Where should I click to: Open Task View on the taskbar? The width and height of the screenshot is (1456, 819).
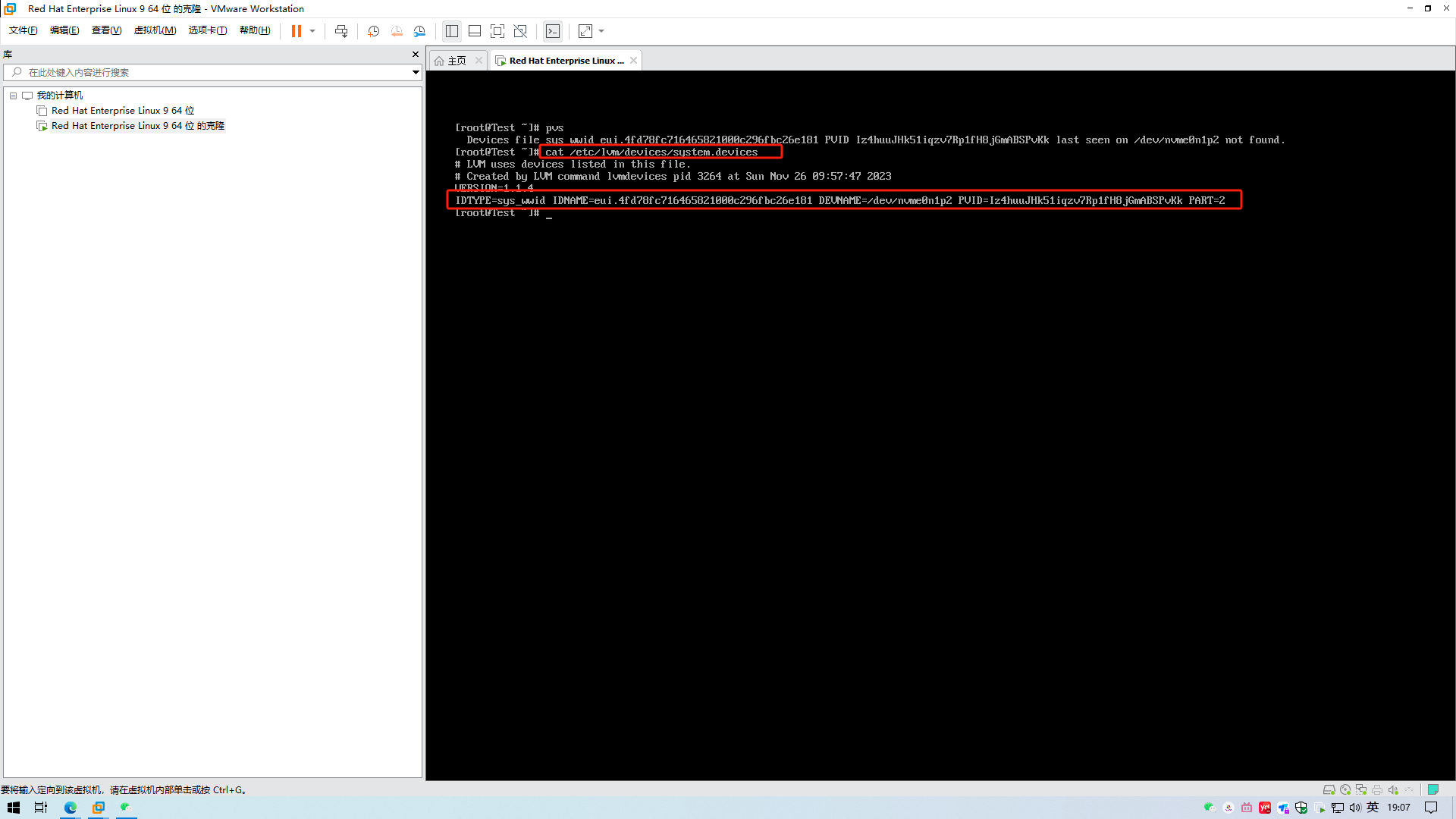tap(41, 808)
